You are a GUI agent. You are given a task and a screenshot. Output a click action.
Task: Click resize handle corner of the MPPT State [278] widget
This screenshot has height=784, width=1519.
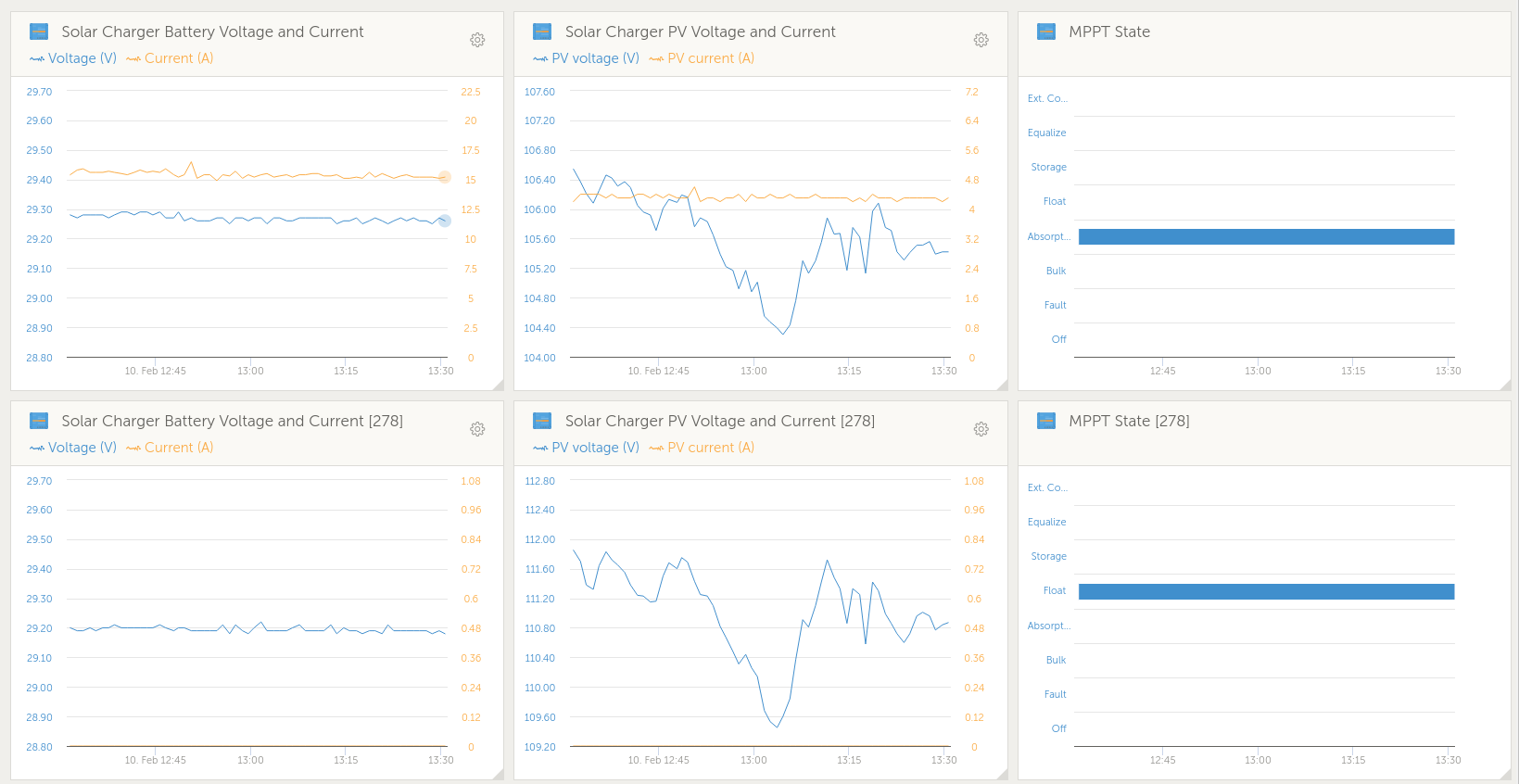pos(1506,775)
